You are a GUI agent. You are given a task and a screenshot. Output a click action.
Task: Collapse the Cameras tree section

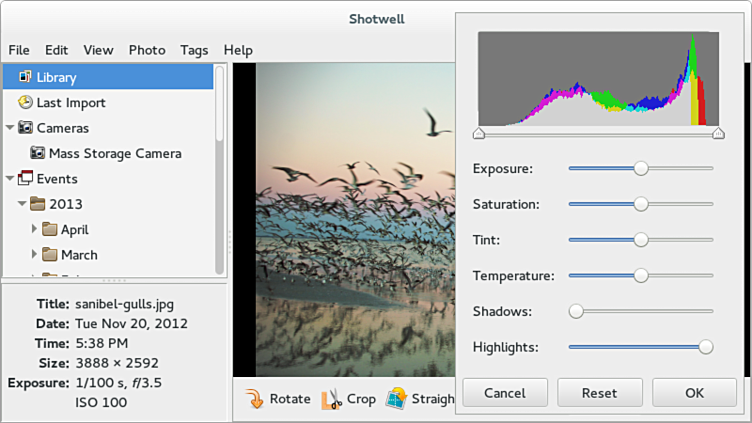pyautogui.click(x=9, y=128)
